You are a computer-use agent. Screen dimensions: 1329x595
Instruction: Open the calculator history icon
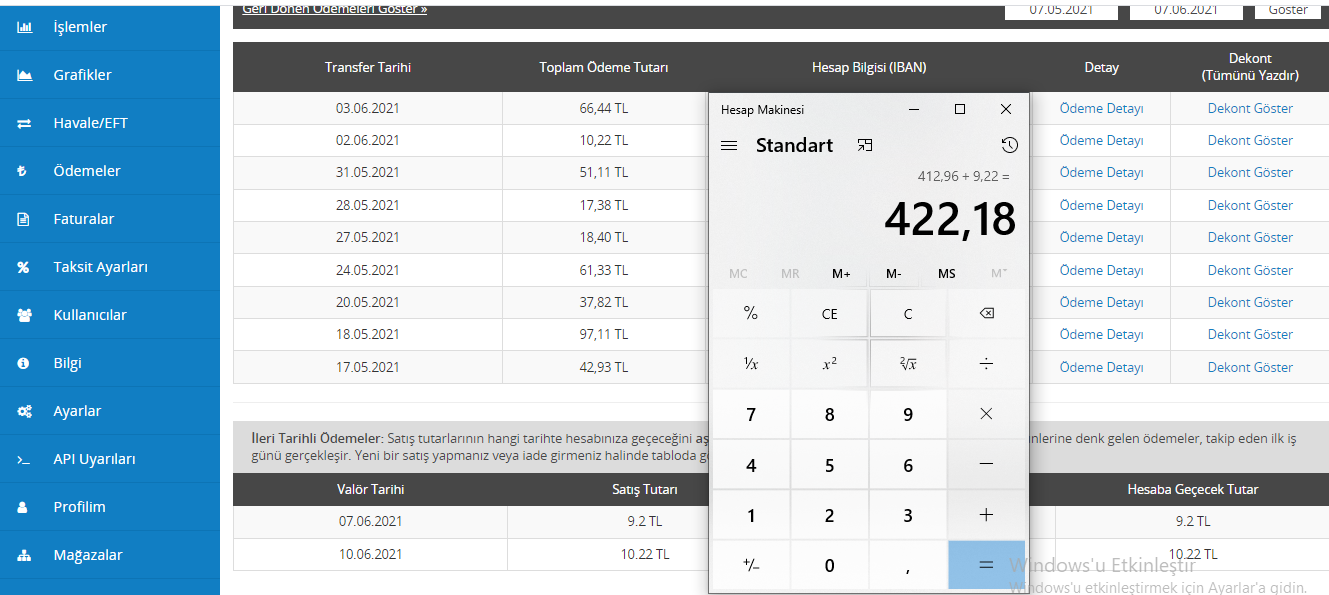point(1009,146)
